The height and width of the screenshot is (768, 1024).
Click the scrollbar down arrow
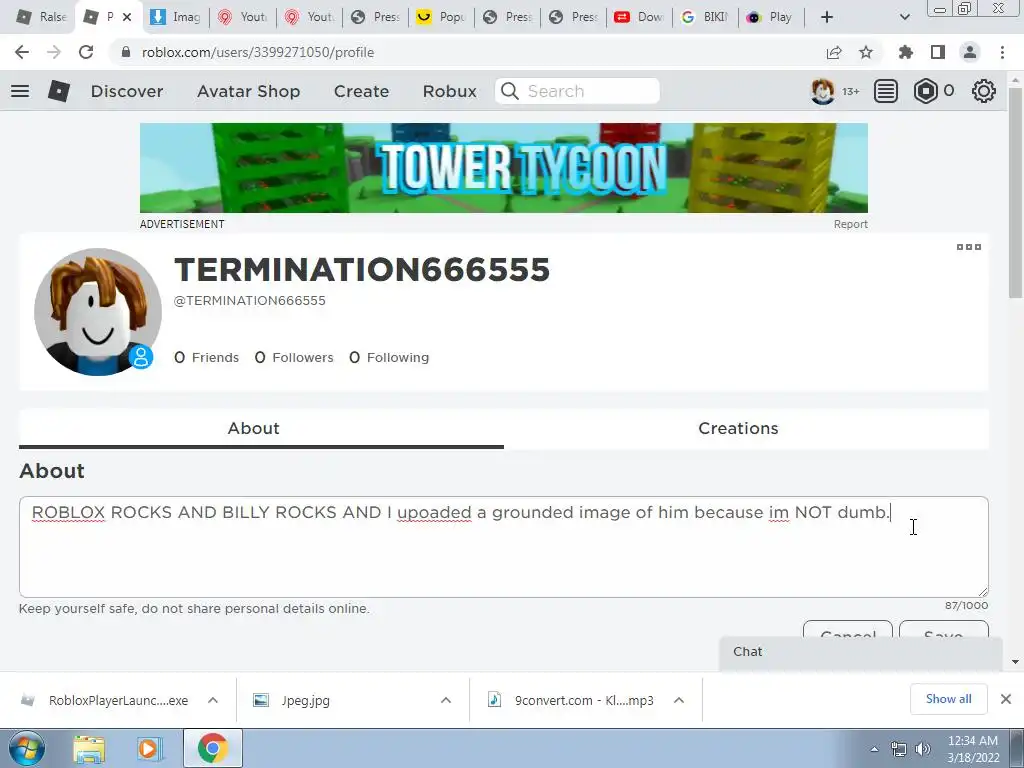click(1016, 662)
